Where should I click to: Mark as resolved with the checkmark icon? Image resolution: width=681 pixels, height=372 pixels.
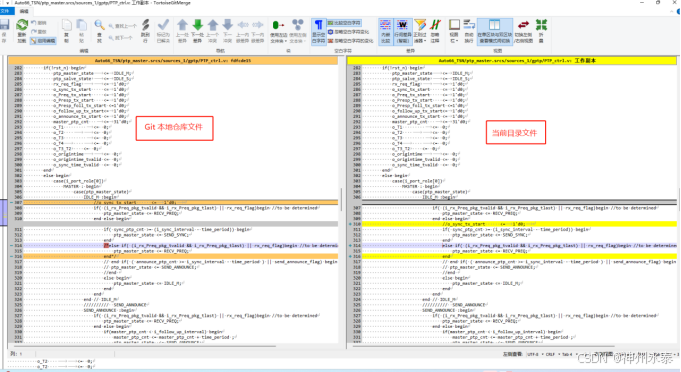pos(163,30)
